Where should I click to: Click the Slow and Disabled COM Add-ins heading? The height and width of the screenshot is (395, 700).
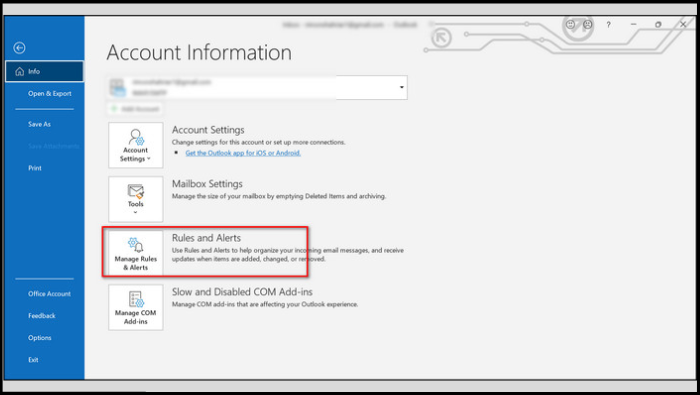[x=242, y=292]
